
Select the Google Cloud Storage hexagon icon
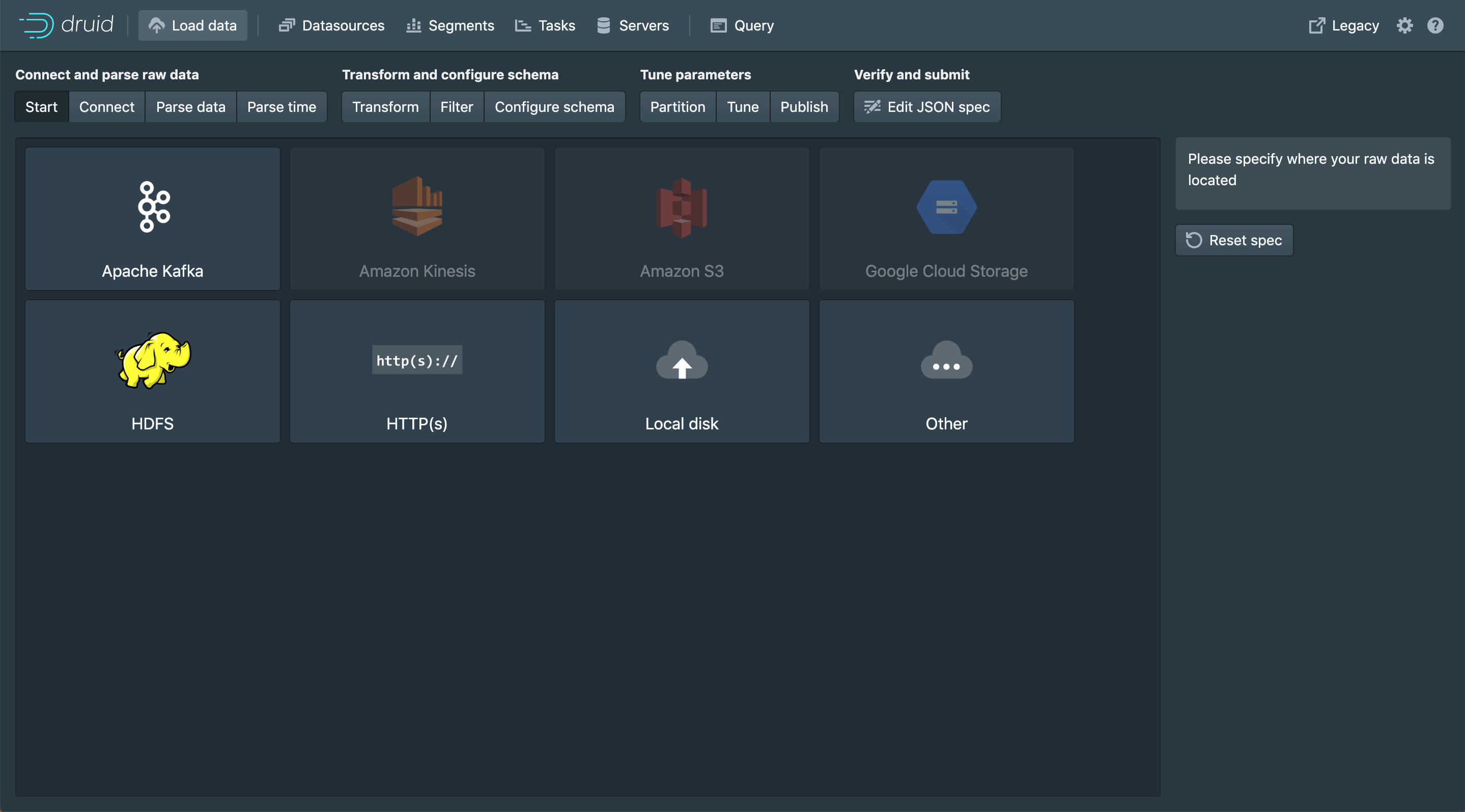[946, 208]
